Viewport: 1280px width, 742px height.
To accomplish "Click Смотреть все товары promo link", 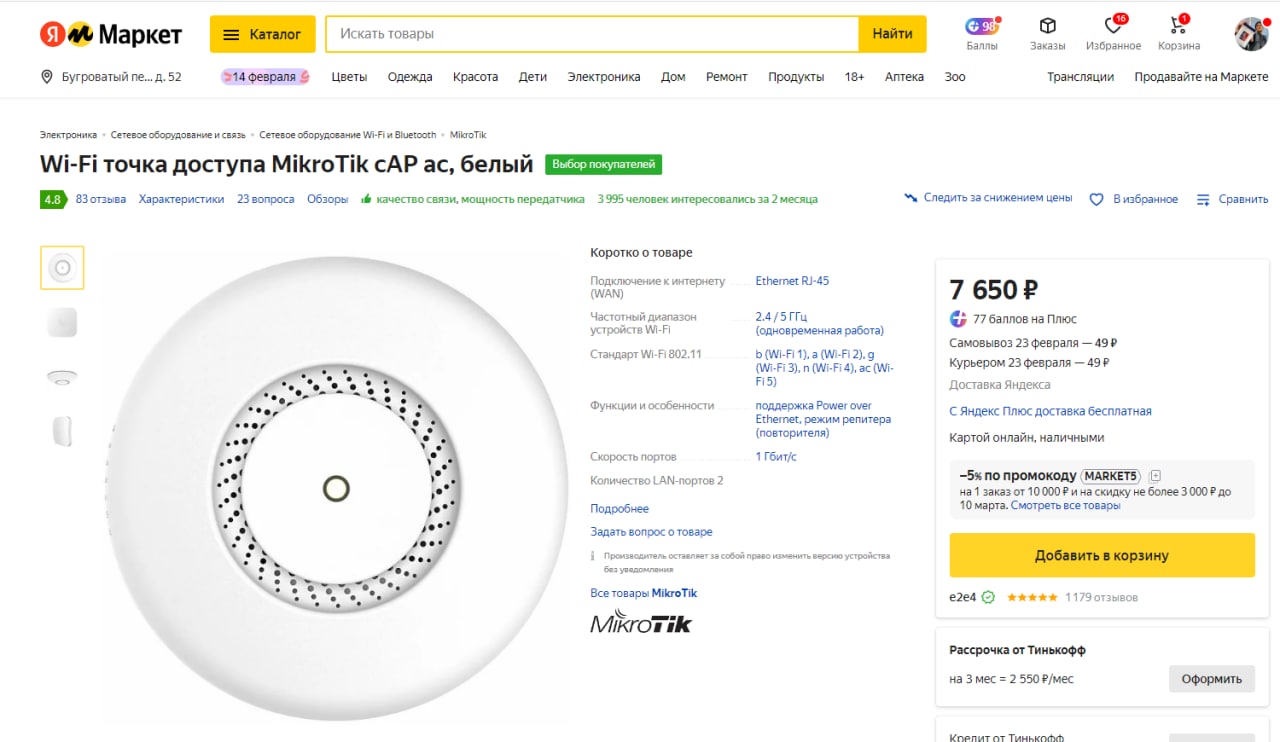I will (1066, 505).
